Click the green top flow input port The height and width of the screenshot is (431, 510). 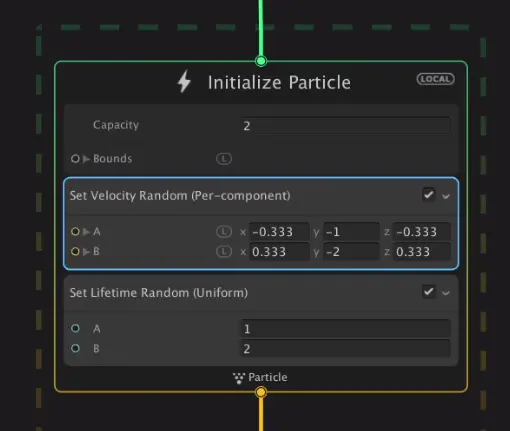pyautogui.click(x=261, y=61)
